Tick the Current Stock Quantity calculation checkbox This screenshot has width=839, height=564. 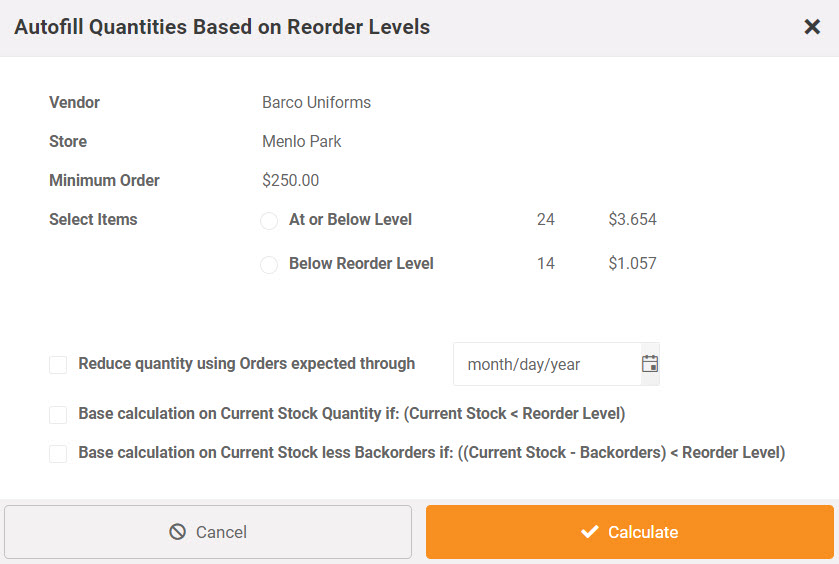(58, 415)
